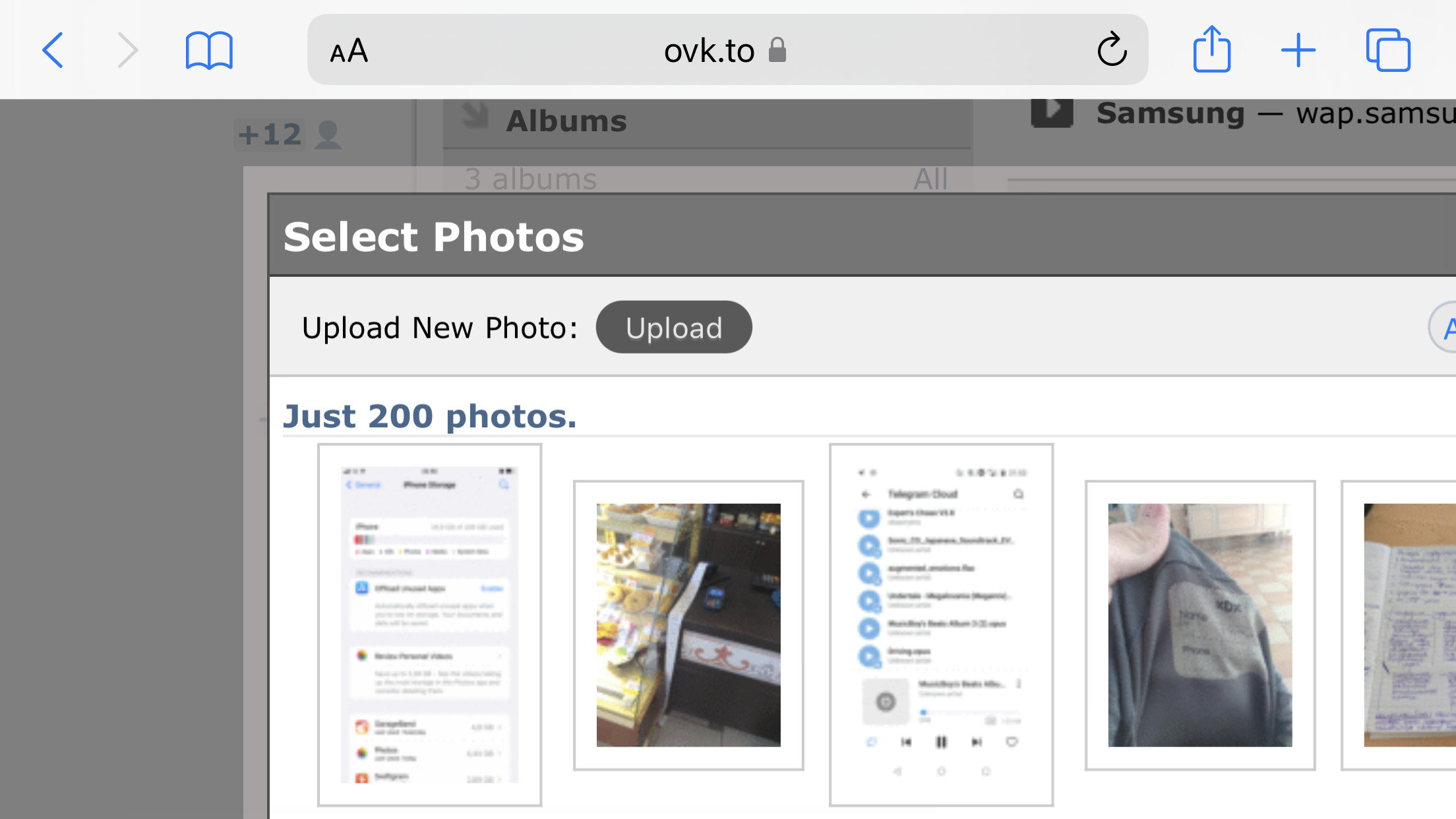Open the share sheet icon
Screen dimensions: 1456x819
[x=1211, y=50]
